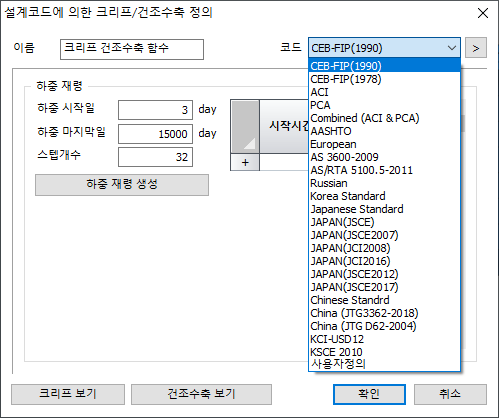Image resolution: width=499 pixels, height=418 pixels.
Task: Pick AASHTO from the dropdown list
Action: (x=385, y=131)
